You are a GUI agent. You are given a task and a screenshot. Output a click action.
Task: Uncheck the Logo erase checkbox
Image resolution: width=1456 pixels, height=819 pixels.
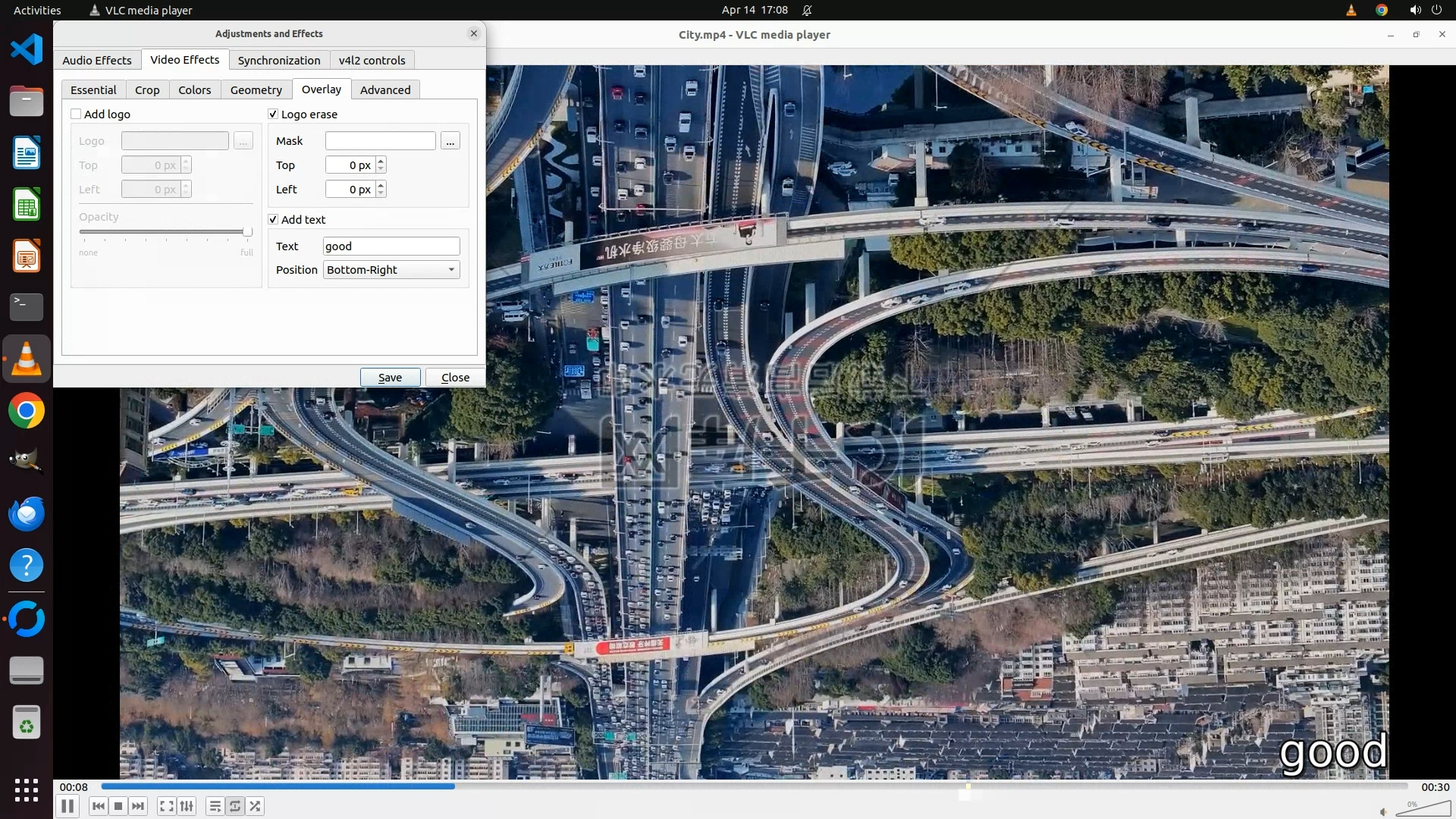[x=273, y=114]
